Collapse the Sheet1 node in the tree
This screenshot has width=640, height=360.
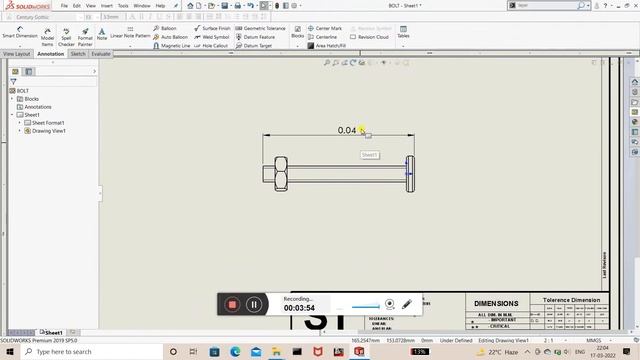[x=12, y=115]
